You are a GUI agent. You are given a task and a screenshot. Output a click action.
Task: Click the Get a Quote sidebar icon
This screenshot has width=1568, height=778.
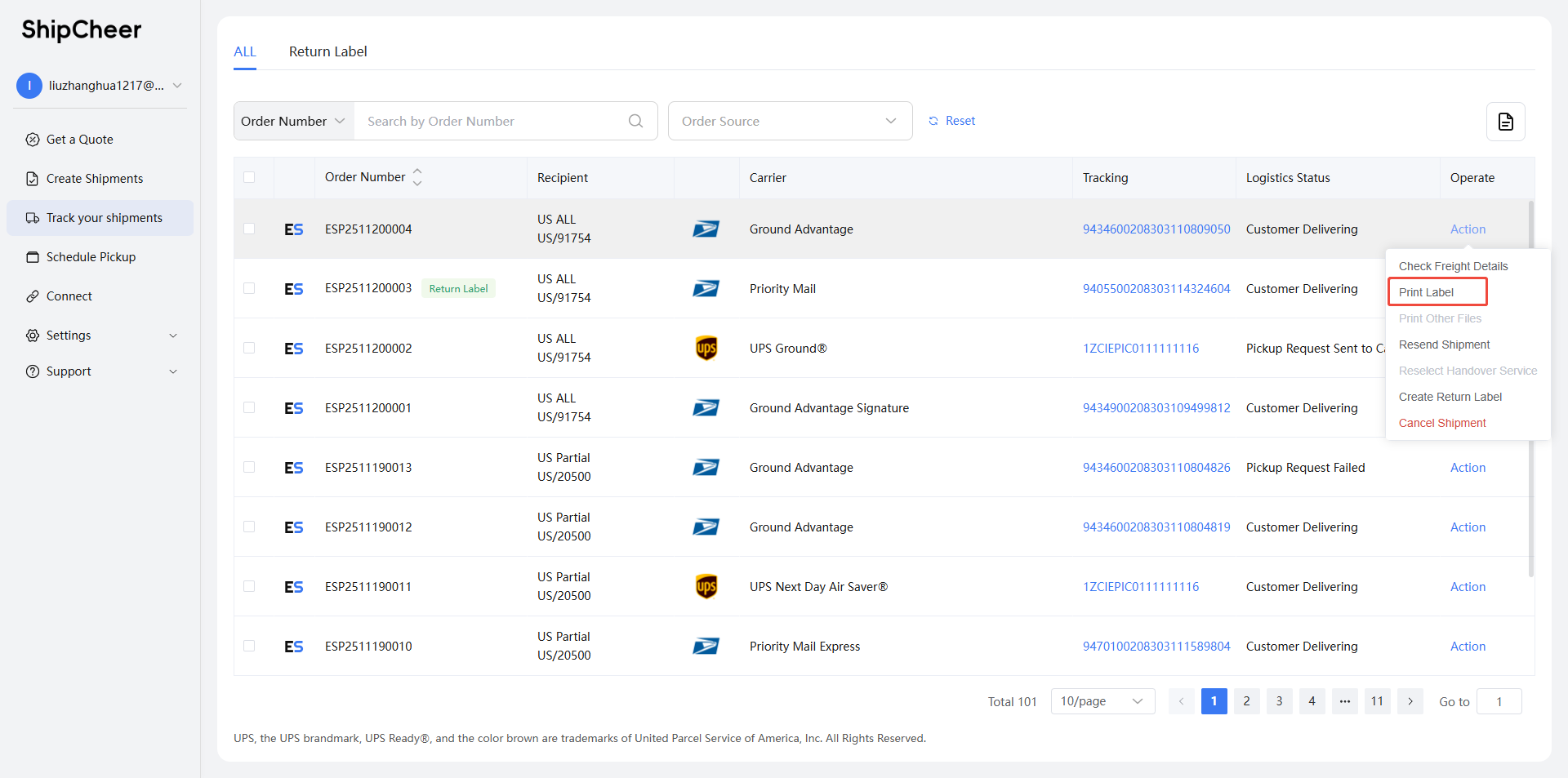pos(33,140)
